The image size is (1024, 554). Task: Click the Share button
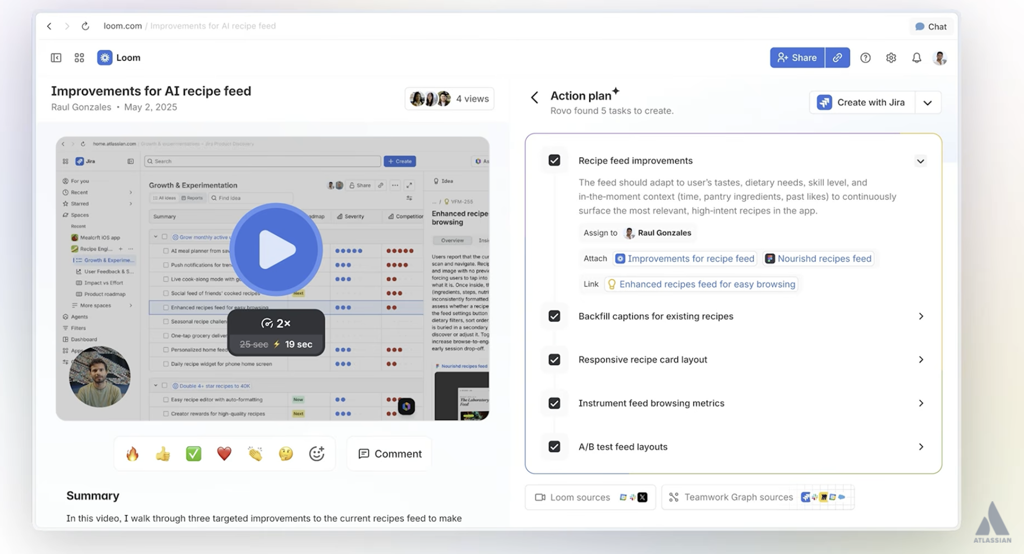click(797, 57)
